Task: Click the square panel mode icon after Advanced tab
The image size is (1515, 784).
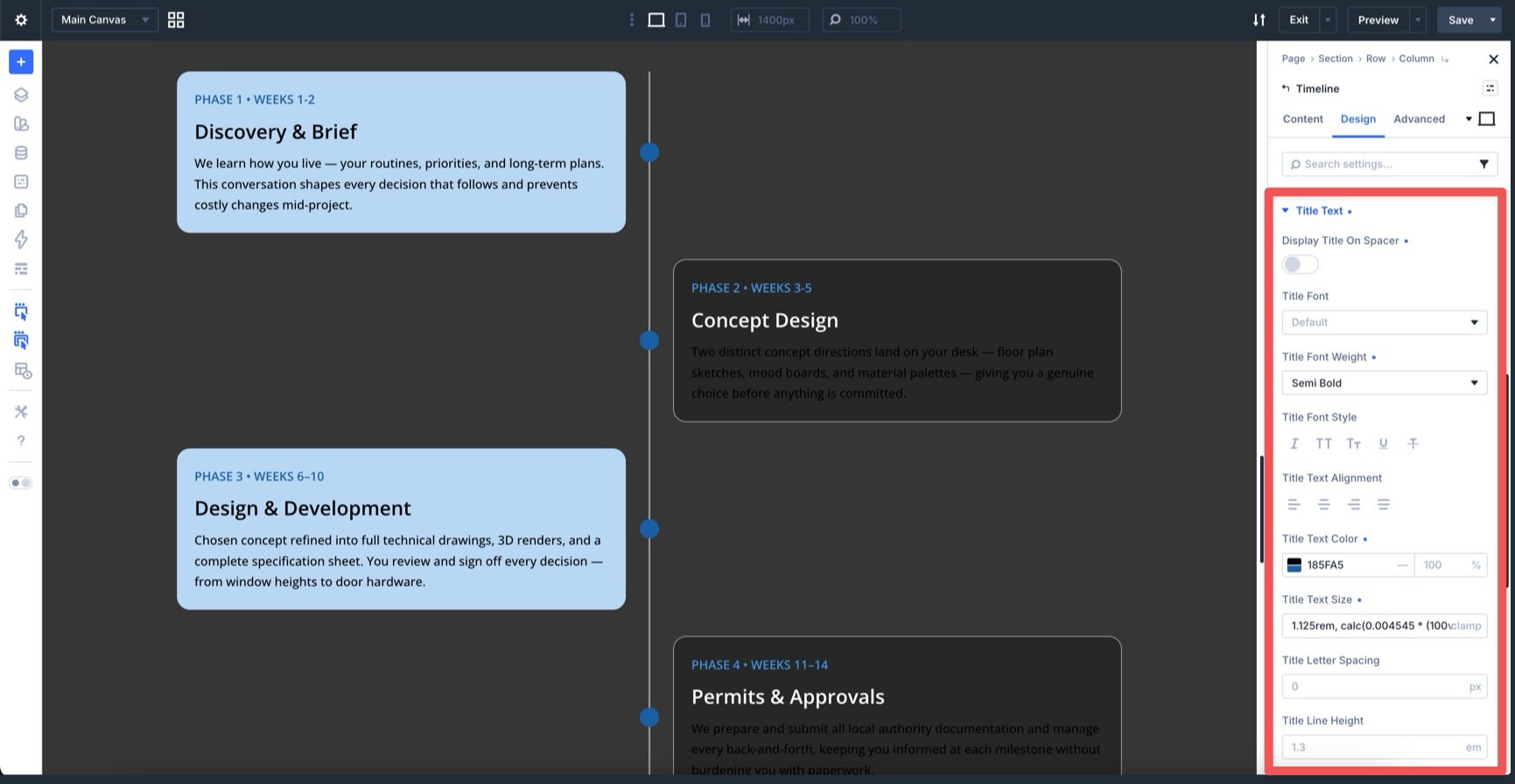Action: pos(1486,119)
